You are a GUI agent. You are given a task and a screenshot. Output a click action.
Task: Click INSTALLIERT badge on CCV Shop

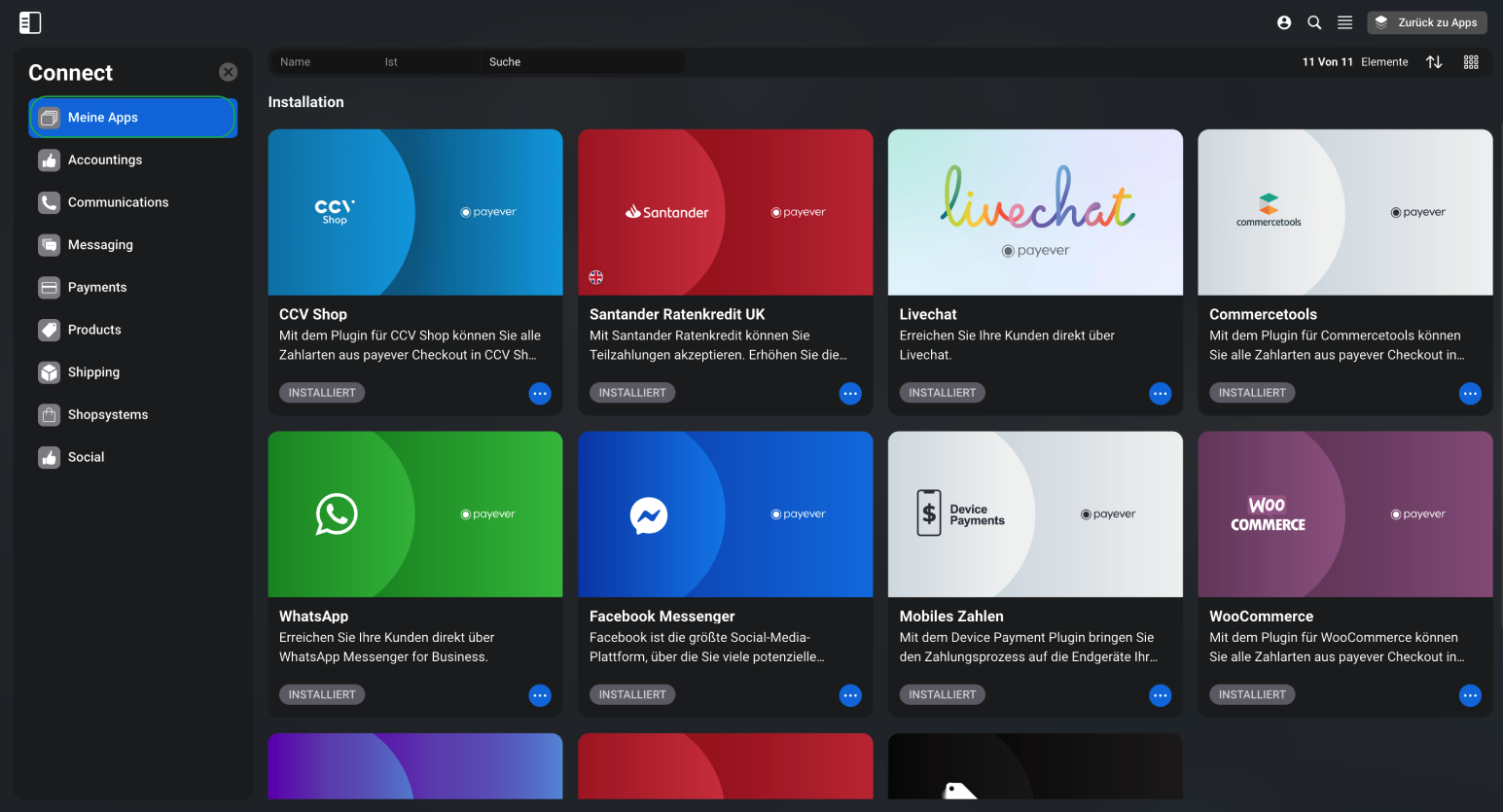pyautogui.click(x=322, y=393)
